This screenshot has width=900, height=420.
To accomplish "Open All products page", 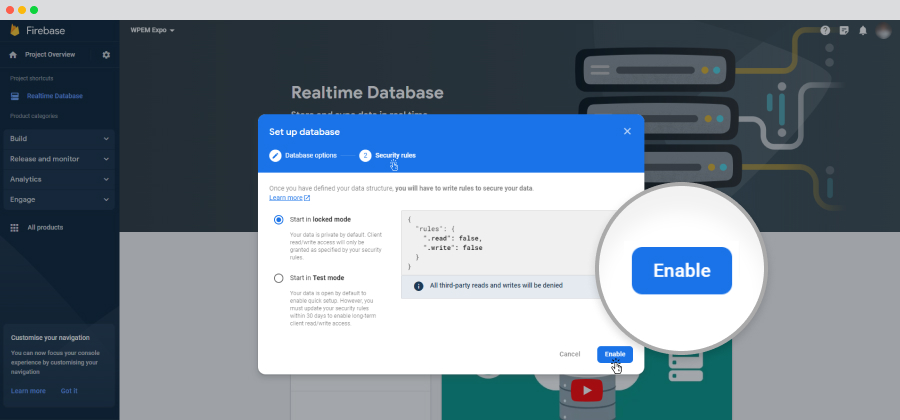I will click(x=45, y=228).
